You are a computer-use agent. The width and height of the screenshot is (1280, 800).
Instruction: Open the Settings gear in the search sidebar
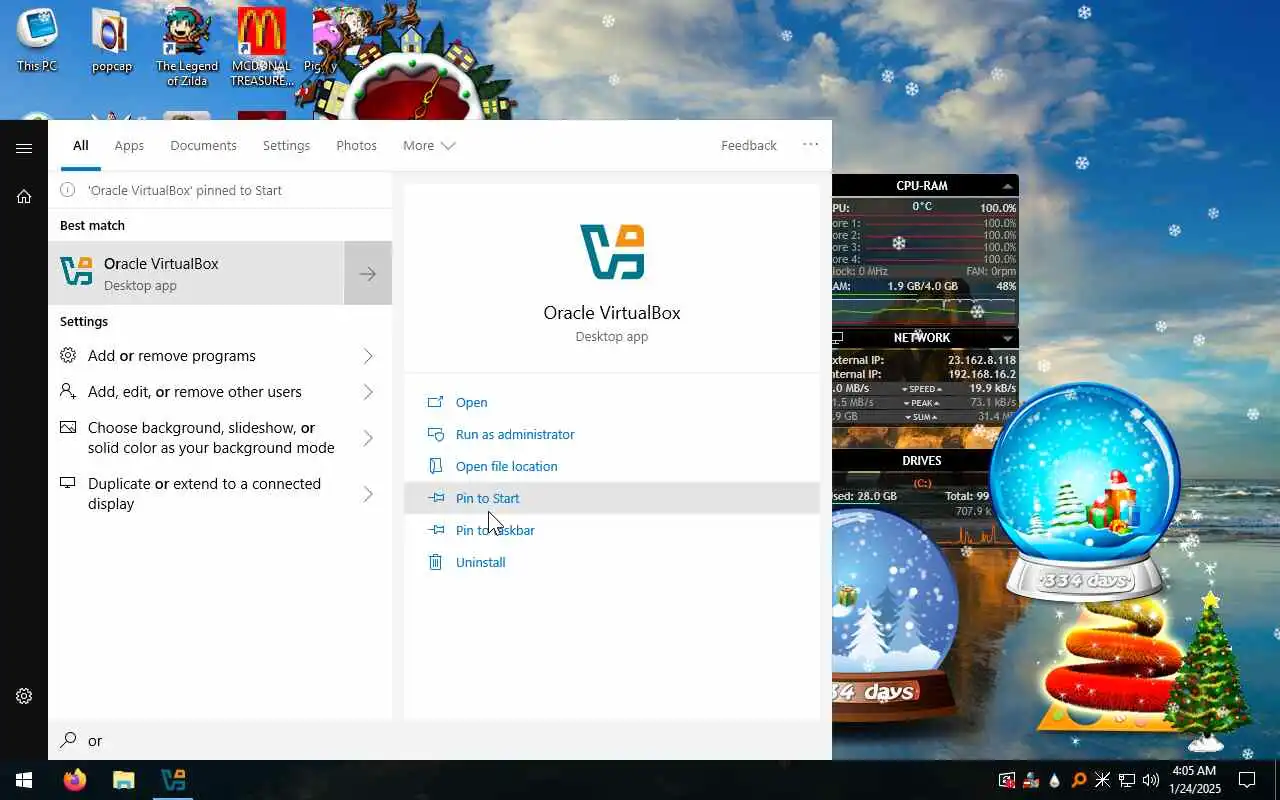click(x=24, y=696)
